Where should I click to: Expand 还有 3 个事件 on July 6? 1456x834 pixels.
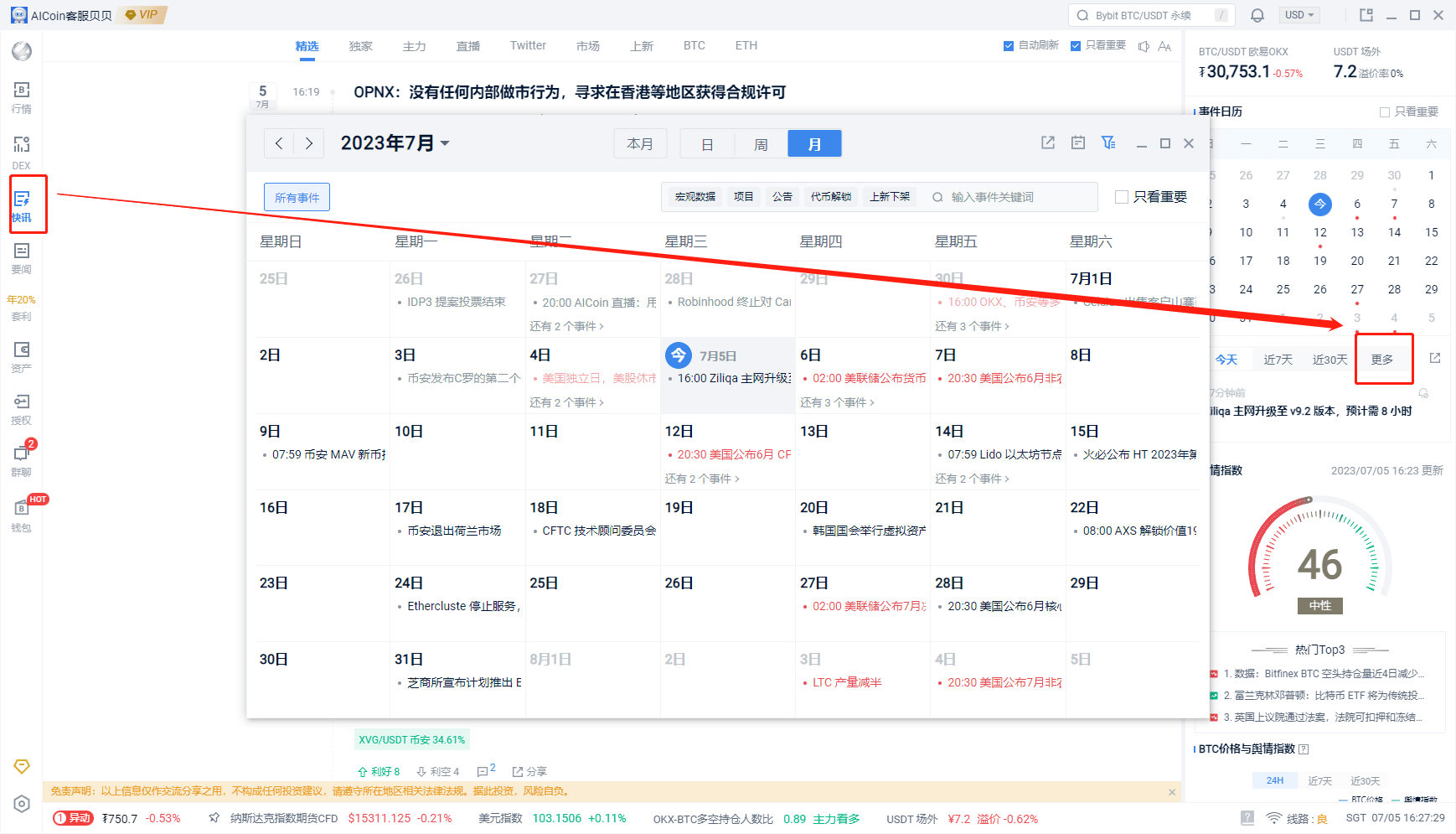coord(837,402)
